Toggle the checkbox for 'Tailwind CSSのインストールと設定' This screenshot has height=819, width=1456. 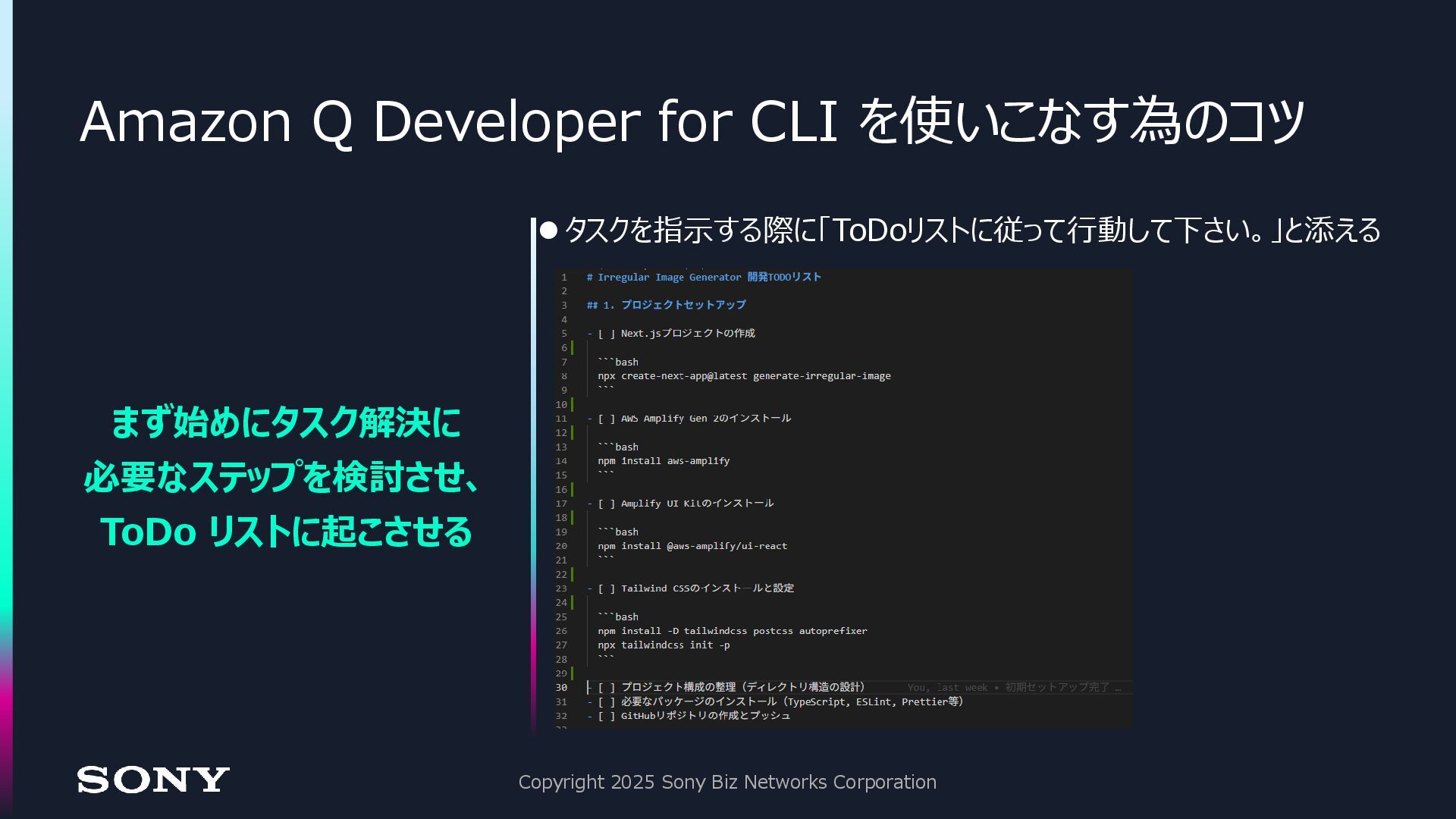(607, 588)
